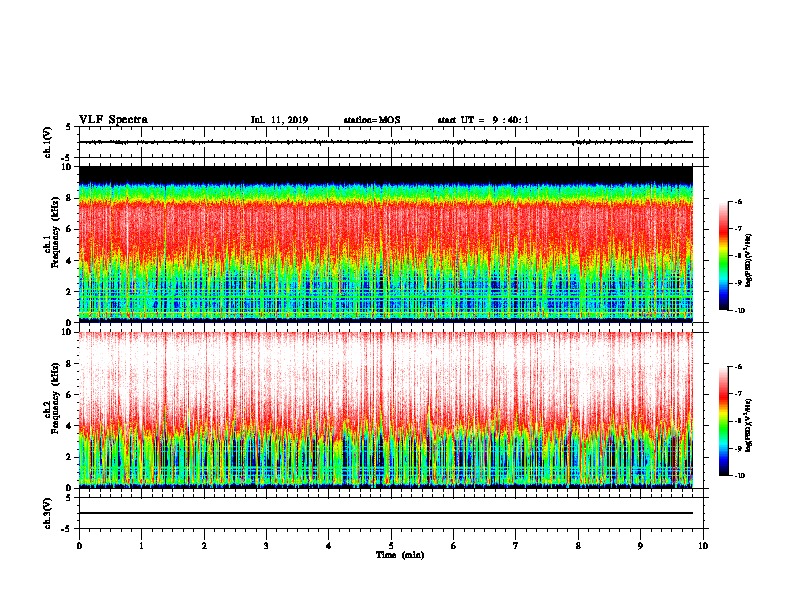
Task: Click the ch.1 "Frequency (kHz)" axis label
Action: click(x=56, y=232)
